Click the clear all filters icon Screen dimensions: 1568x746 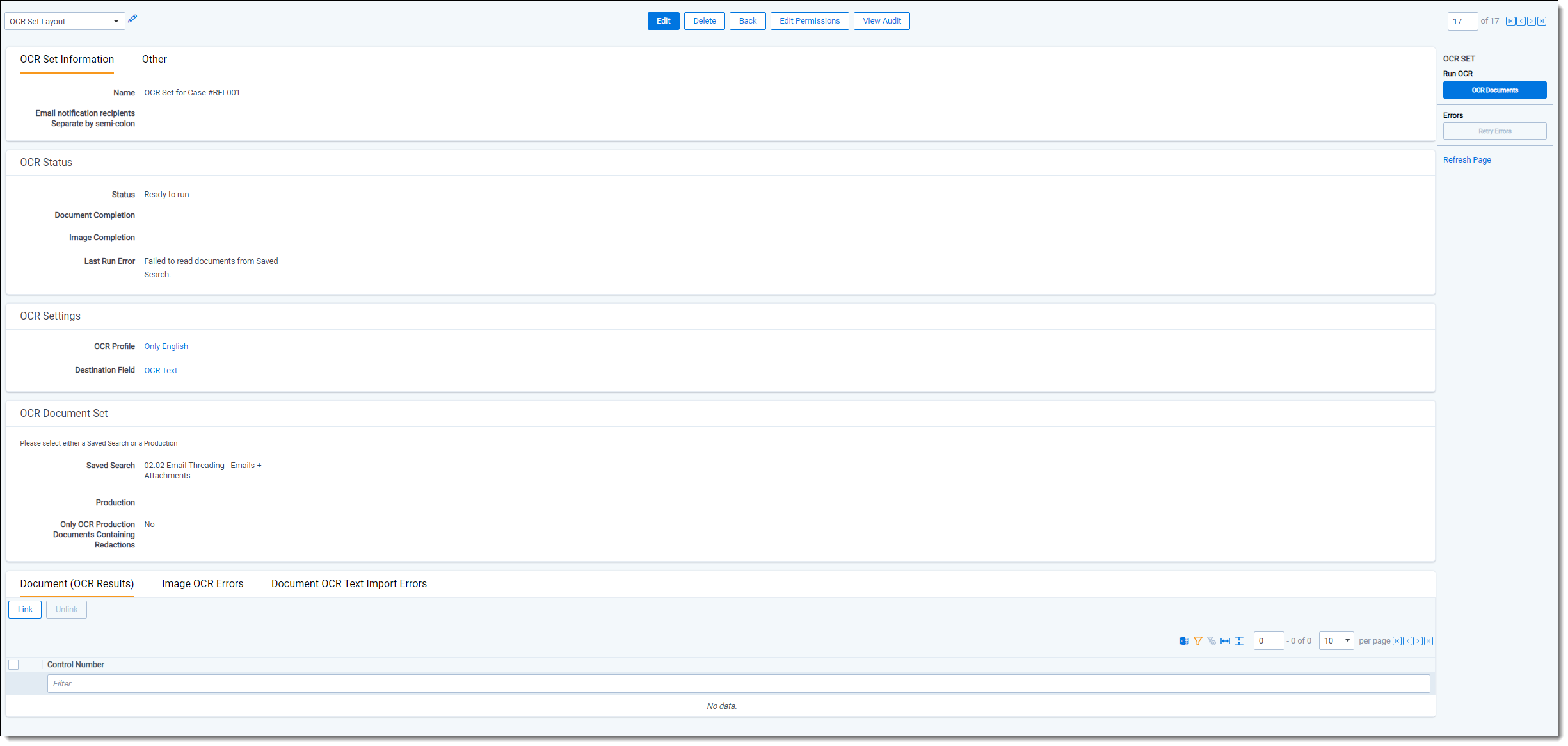coord(1212,642)
